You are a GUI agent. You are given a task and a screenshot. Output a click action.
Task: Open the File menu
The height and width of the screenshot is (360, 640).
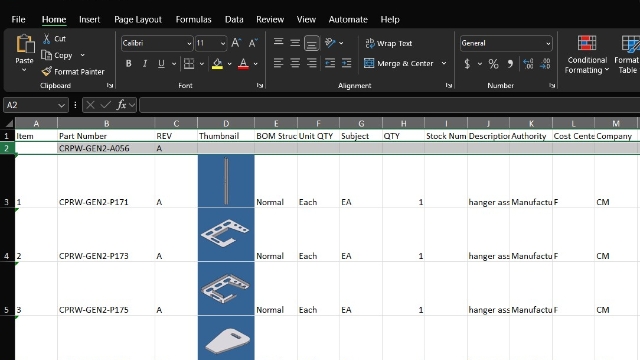(18, 19)
